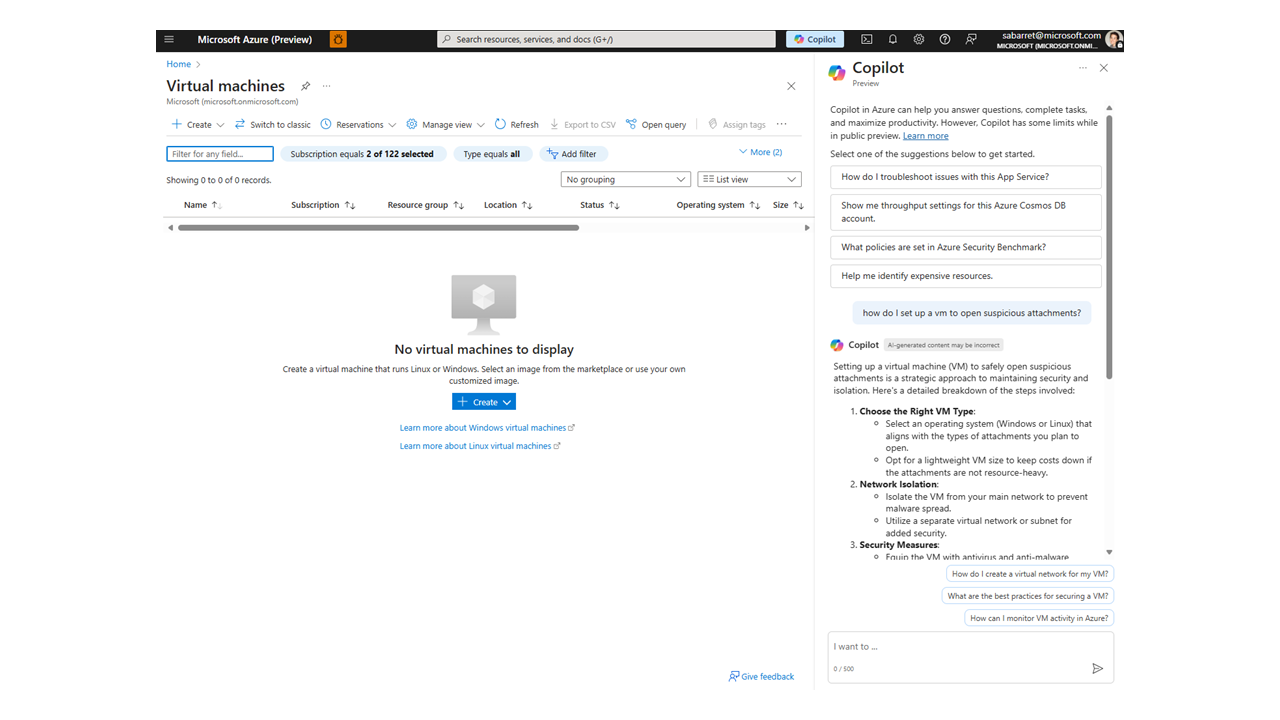The height and width of the screenshot is (720, 1280).
Task: Open the List view dropdown
Action: pyautogui.click(x=749, y=180)
